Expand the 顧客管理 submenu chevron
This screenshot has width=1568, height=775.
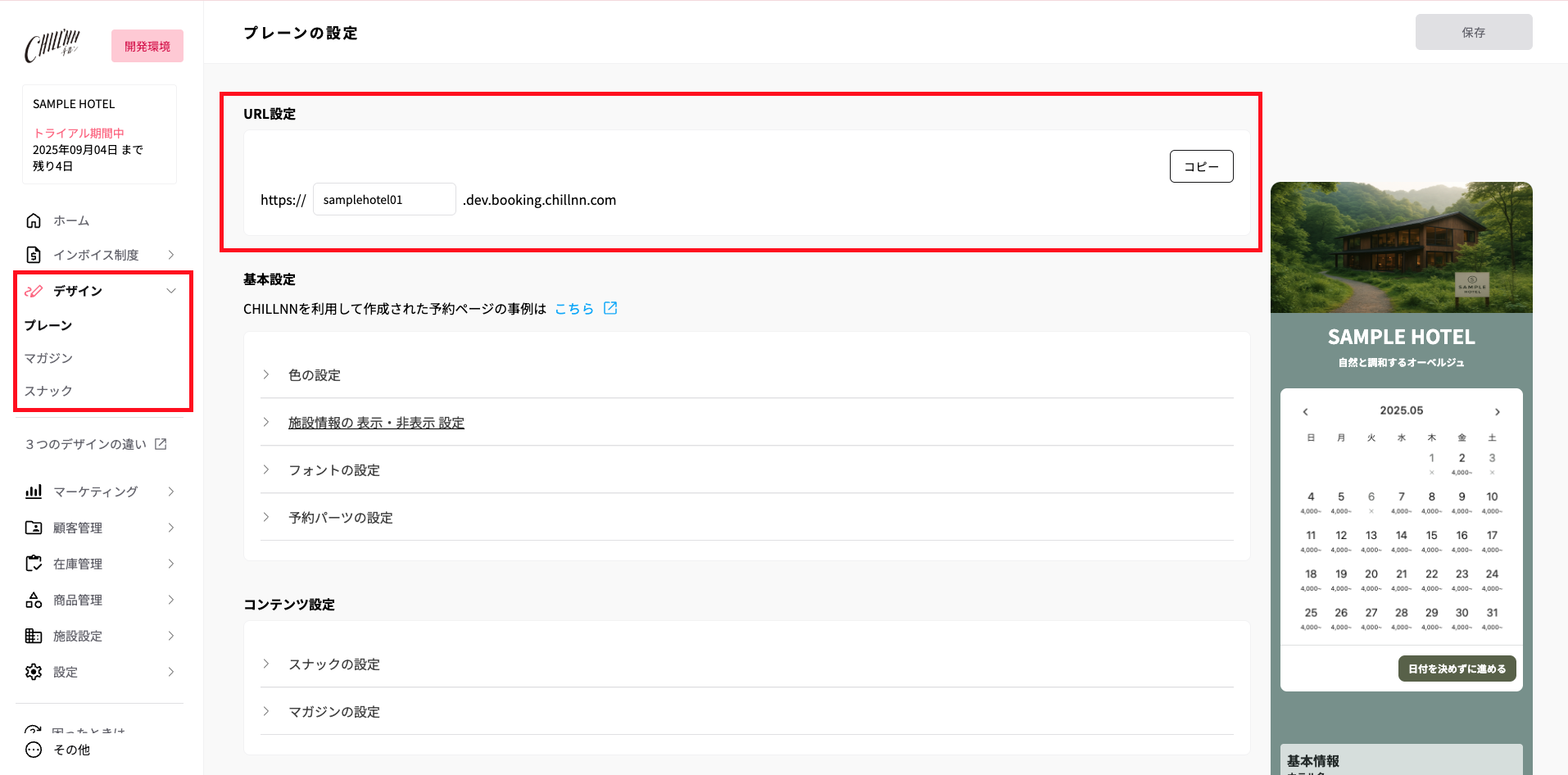point(171,528)
